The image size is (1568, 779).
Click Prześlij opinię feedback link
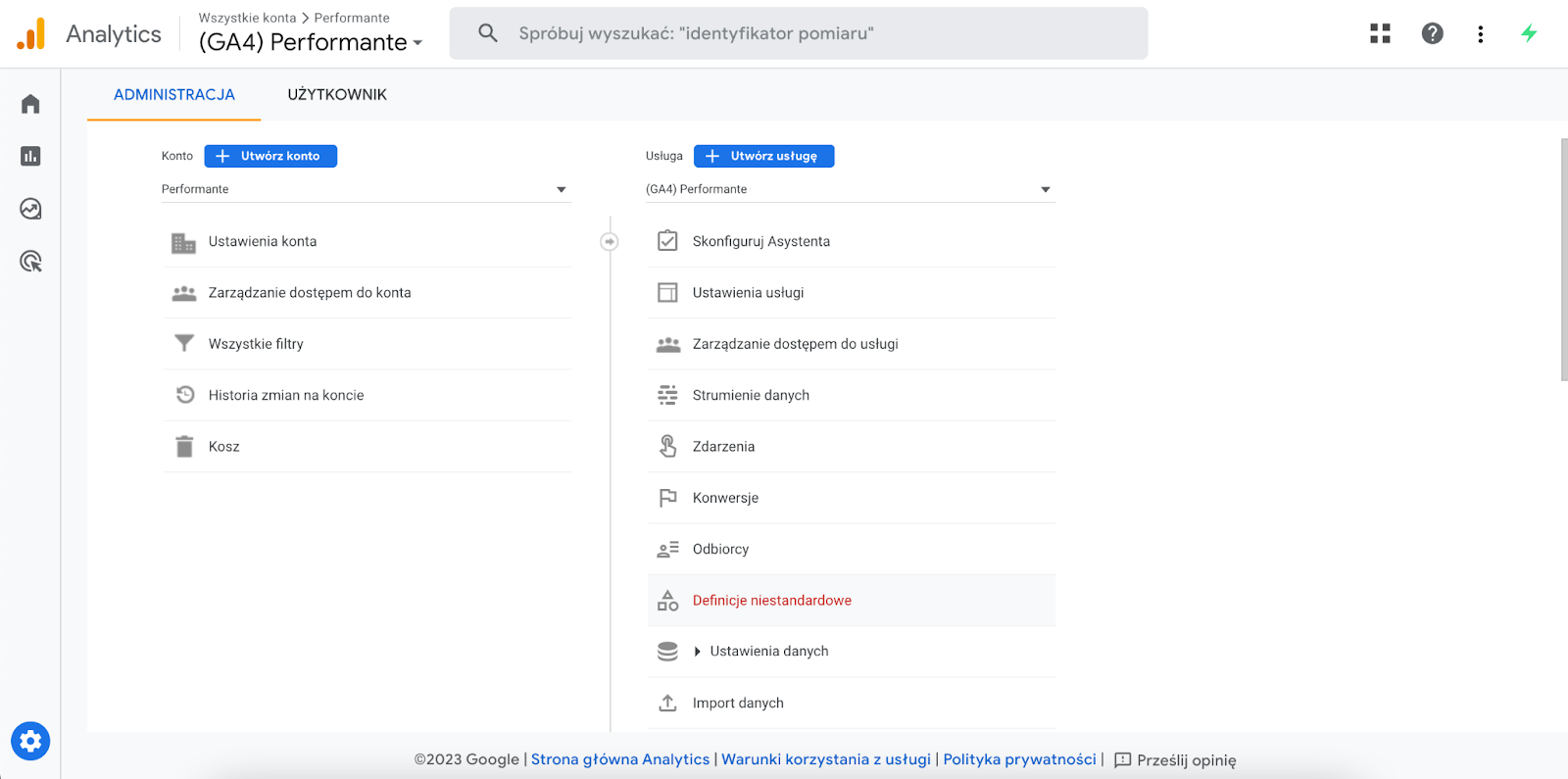pyautogui.click(x=1175, y=760)
